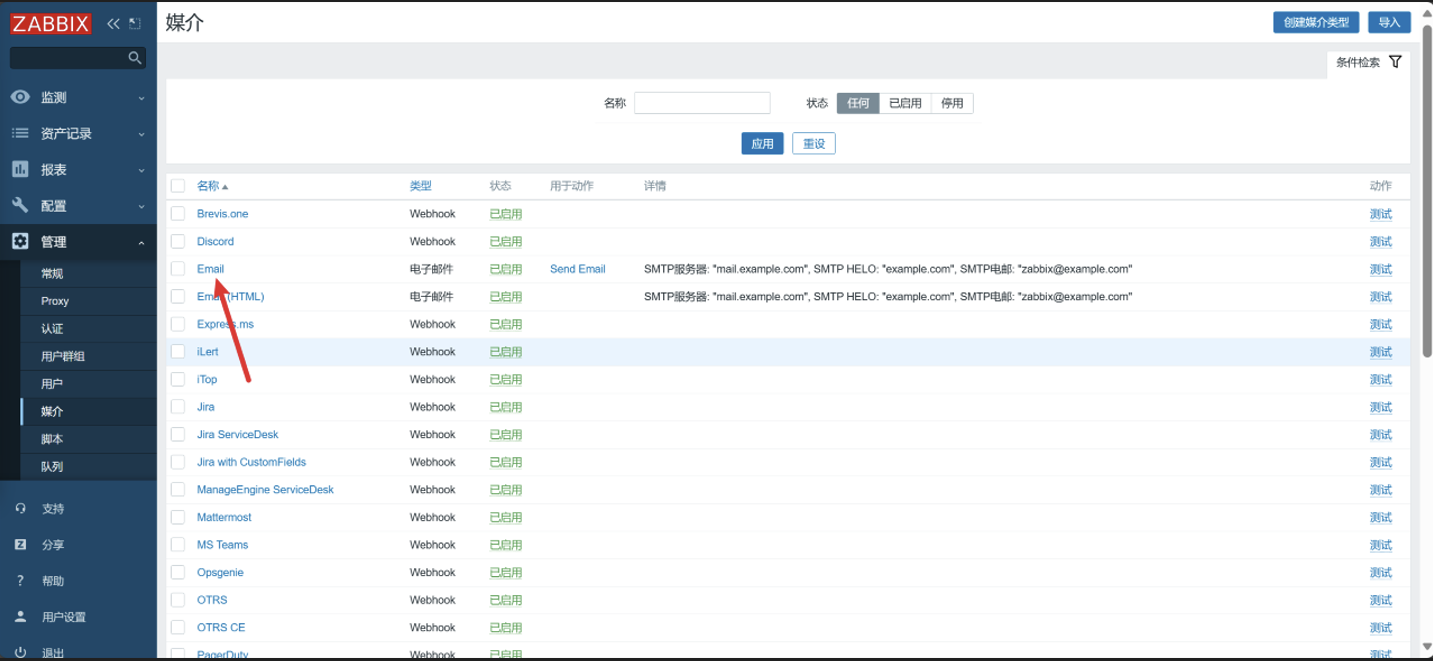
Task: Open the MS Teams media type link
Action: pos(222,545)
